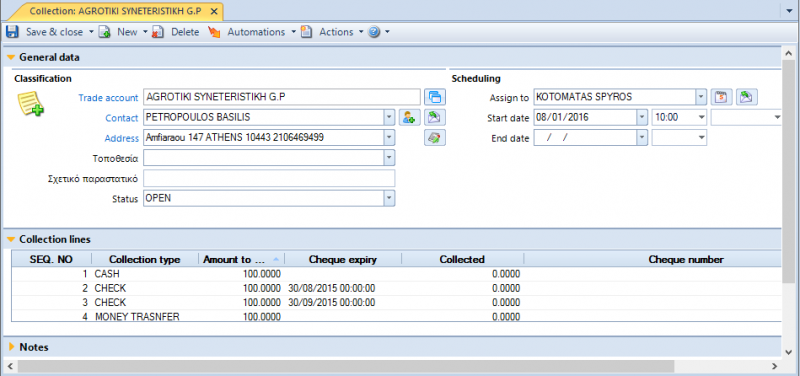Viewport: 800px width, 376px height.
Task: Open the help icon dropdown arrow
Action: coord(387,32)
